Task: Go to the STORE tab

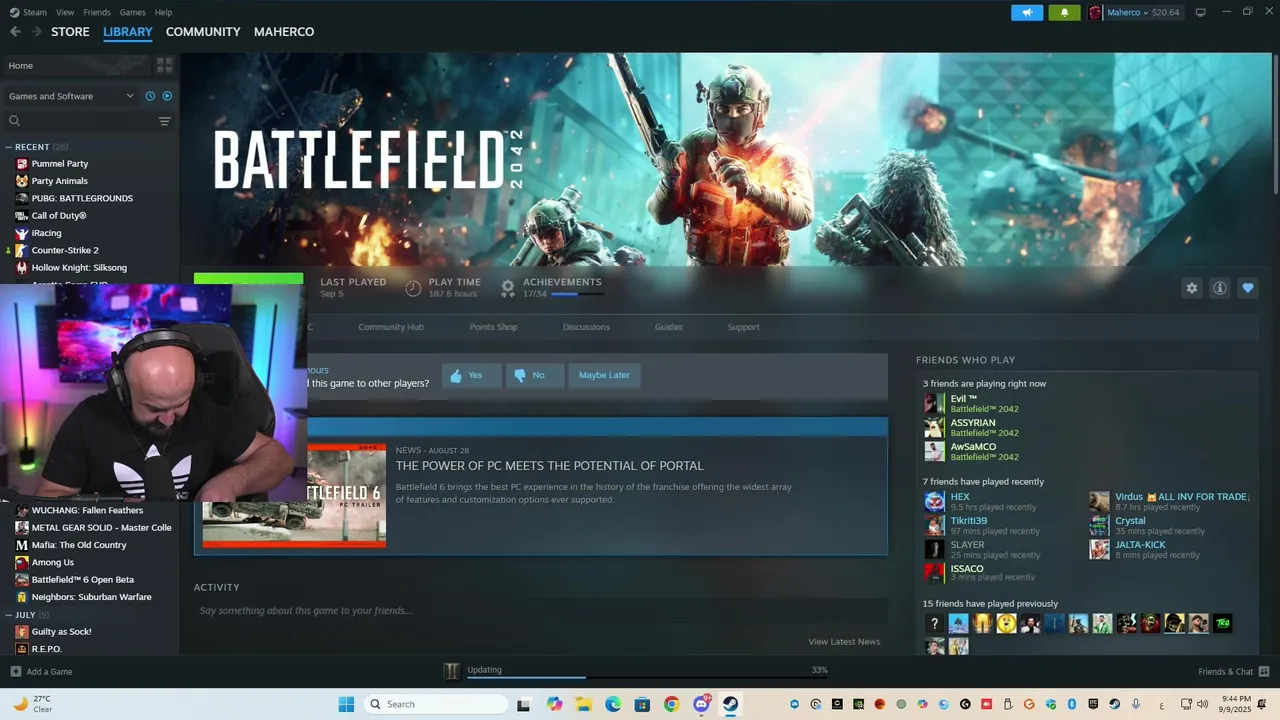Action: (x=70, y=32)
